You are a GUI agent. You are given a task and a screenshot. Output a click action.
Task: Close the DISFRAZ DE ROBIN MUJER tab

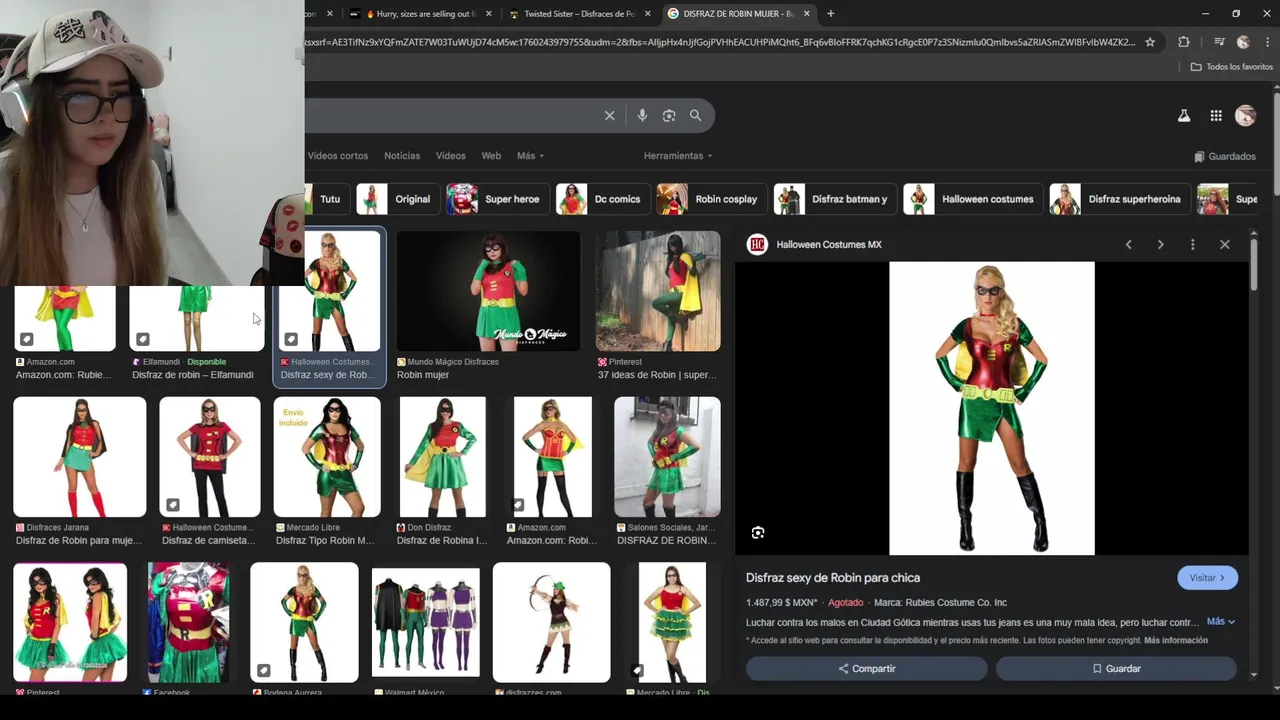point(806,14)
